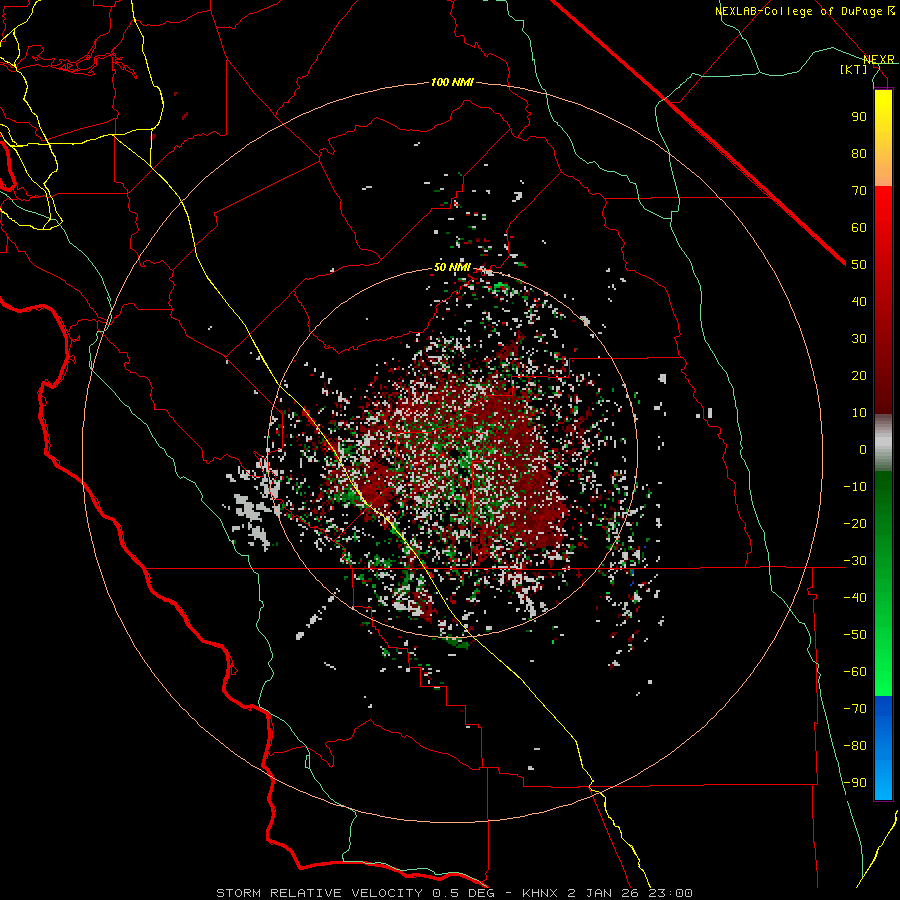The height and width of the screenshot is (900, 900).
Task: Click the -30 value on velocity scale
Action: point(855,561)
